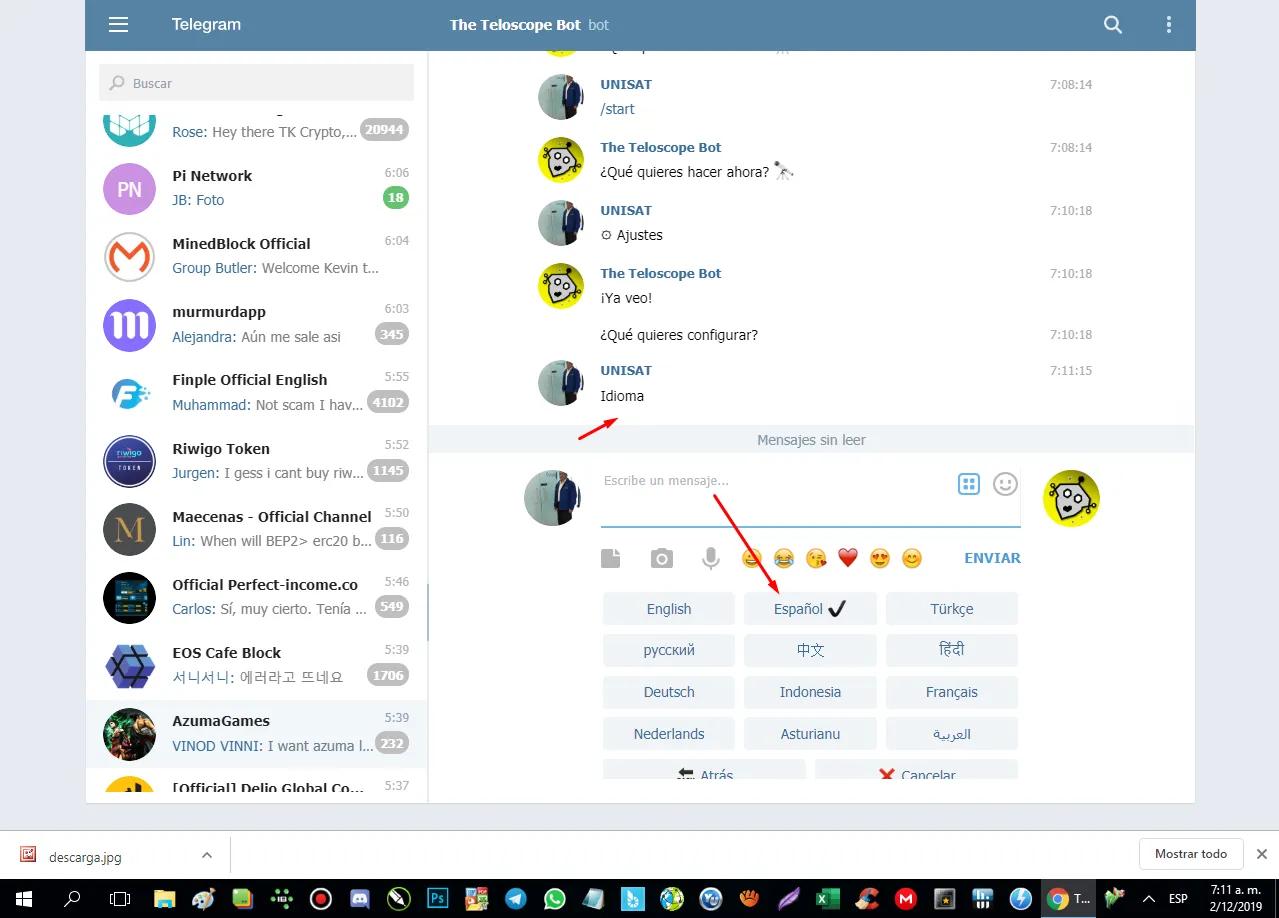1279x918 pixels.
Task: Open the descarga.jpg downloaded file
Action: pos(85,856)
